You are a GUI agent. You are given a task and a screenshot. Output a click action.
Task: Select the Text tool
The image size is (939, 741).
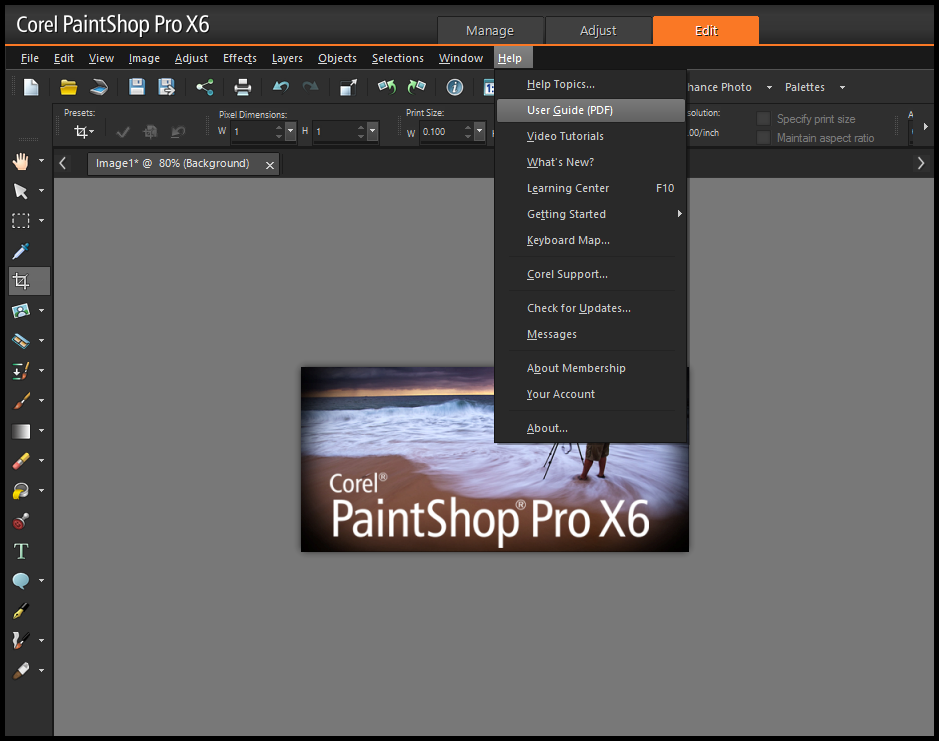tap(21, 551)
